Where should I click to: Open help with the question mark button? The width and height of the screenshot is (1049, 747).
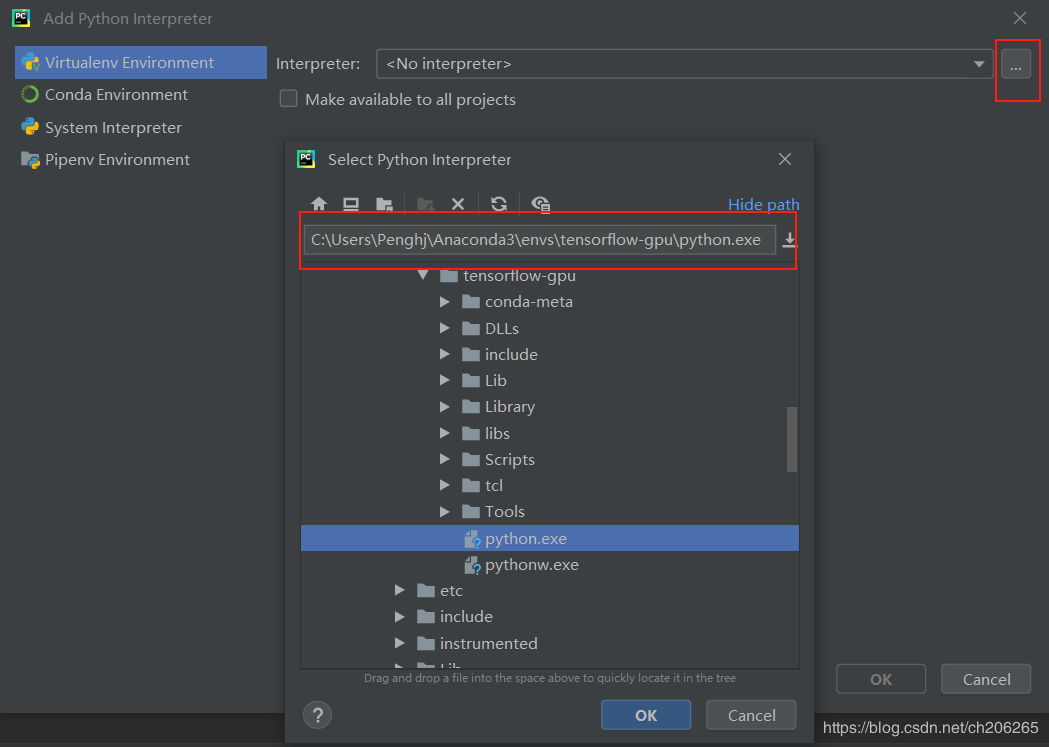point(318,715)
